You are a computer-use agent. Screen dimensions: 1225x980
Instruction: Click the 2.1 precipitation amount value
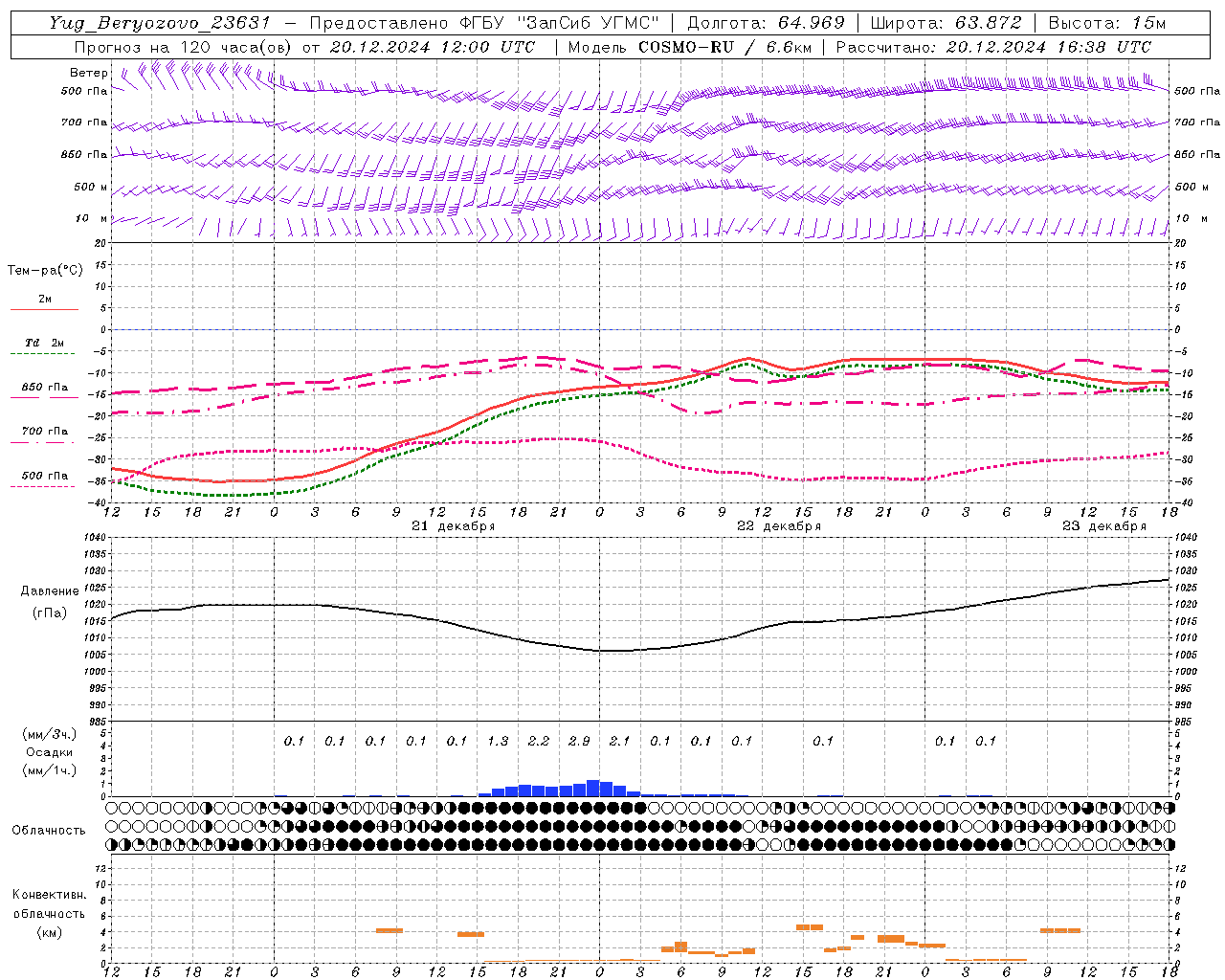(x=620, y=741)
